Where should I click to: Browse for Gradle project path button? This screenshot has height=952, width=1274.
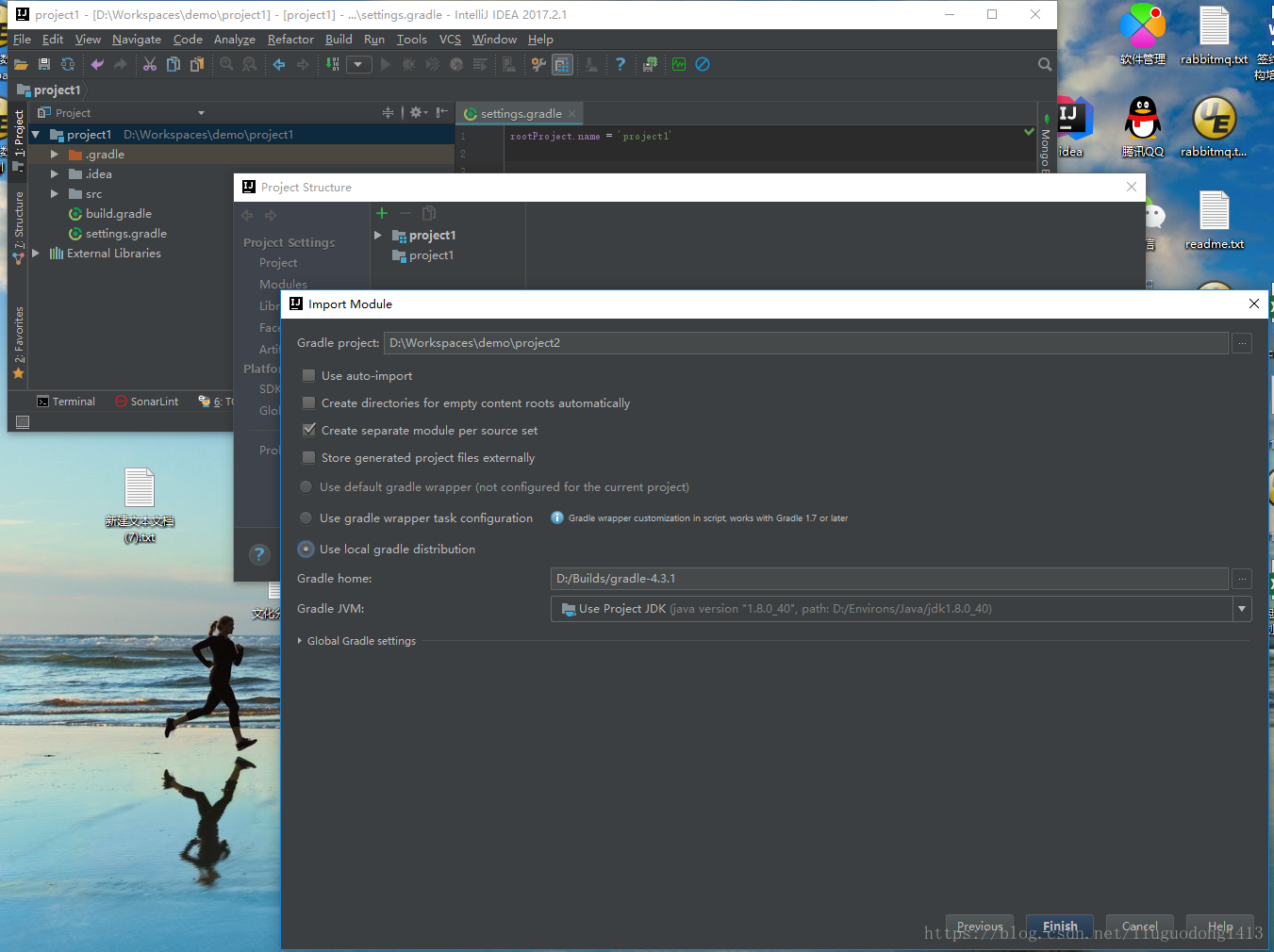(1242, 343)
